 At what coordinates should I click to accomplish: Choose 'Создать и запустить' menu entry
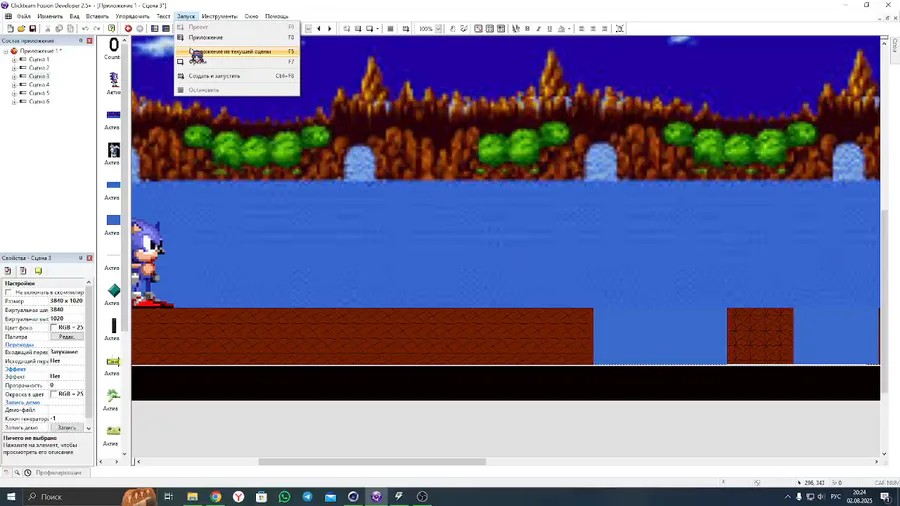[236, 76]
